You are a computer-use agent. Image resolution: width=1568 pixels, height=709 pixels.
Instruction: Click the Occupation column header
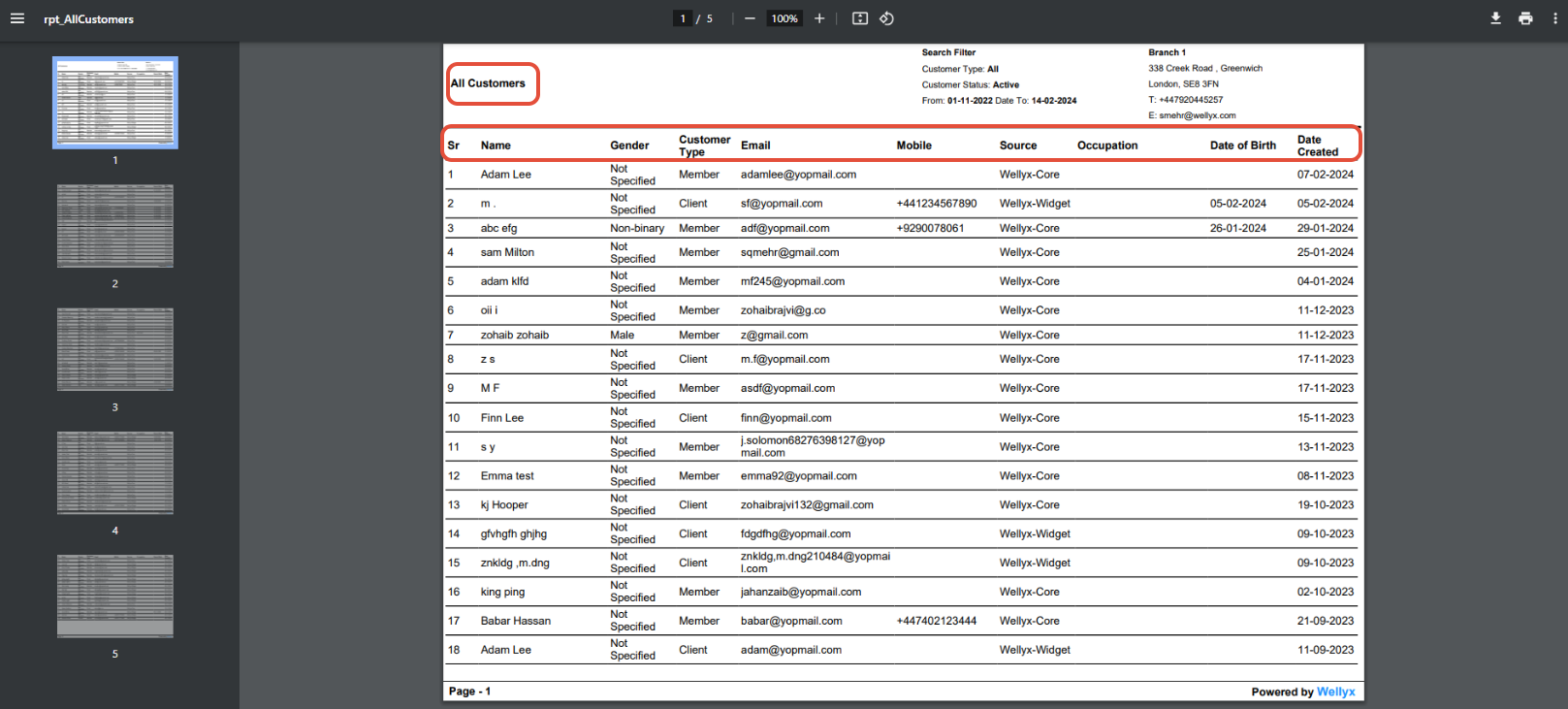(x=1107, y=145)
